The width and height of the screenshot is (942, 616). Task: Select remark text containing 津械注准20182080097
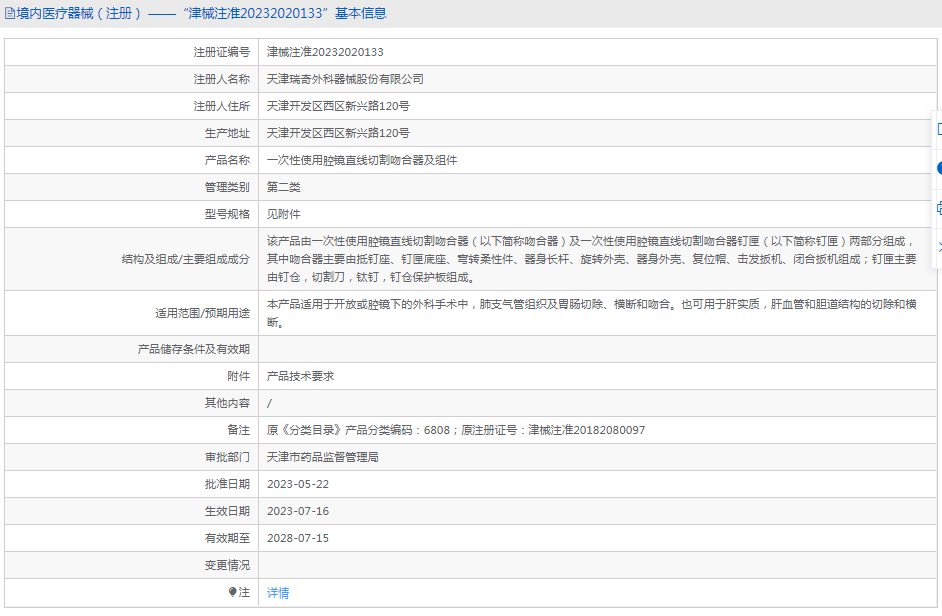click(456, 430)
